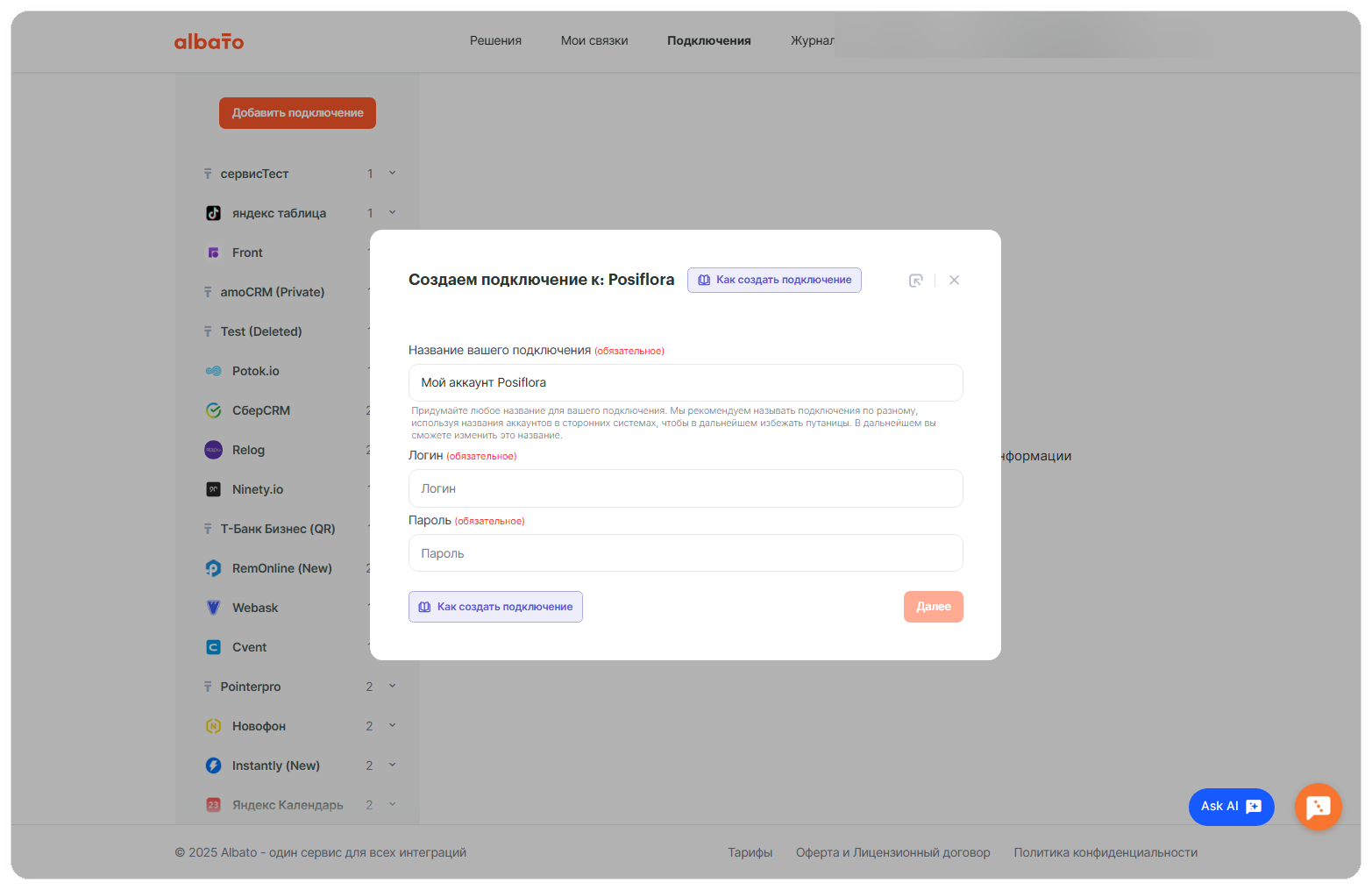Click the Relog service icon
This screenshot has width=1372, height=890.
pos(213,450)
